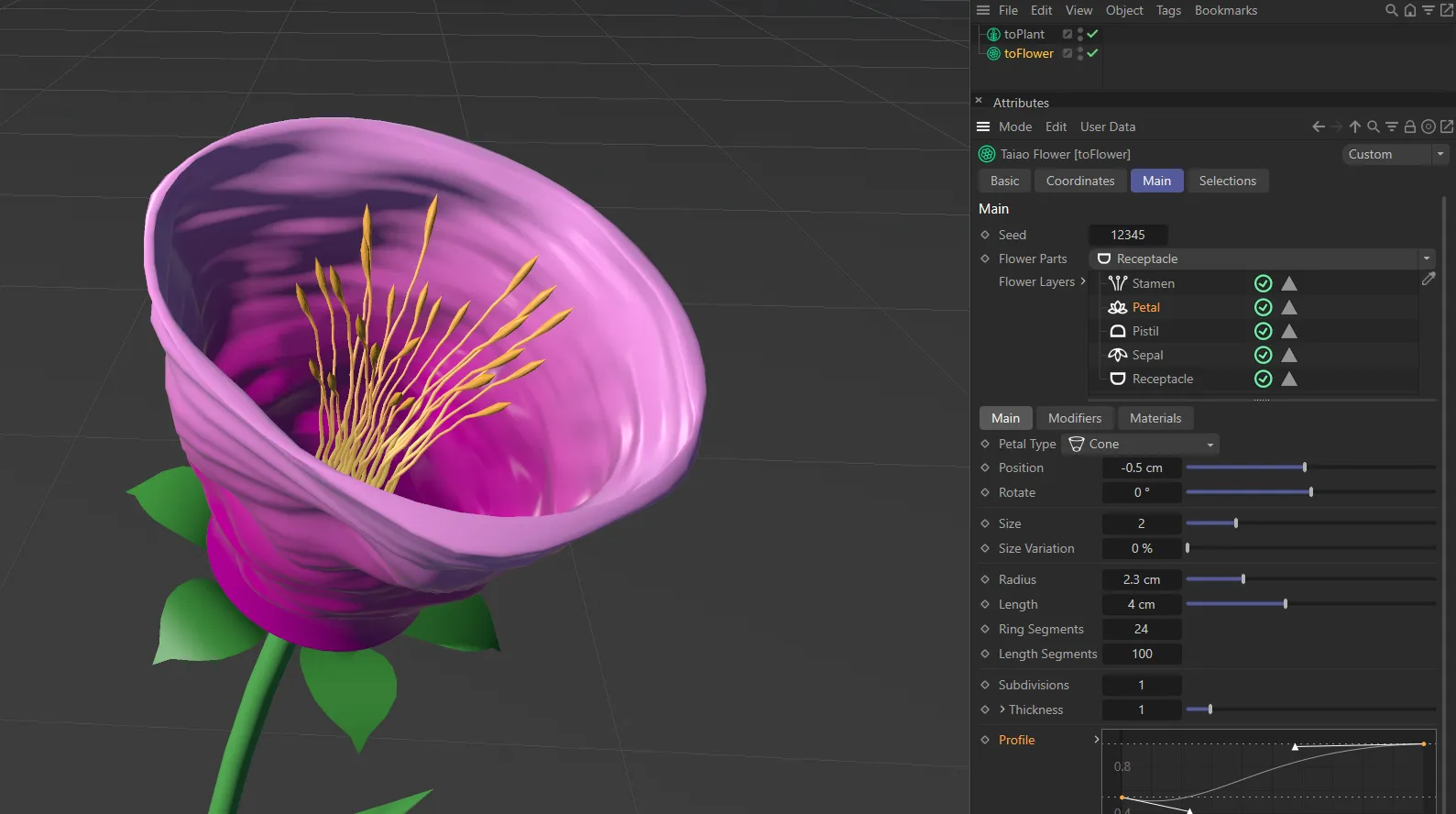Viewport: 1456px width, 814px height.
Task: Open the Attributes hamburger menu
Action: (x=983, y=126)
